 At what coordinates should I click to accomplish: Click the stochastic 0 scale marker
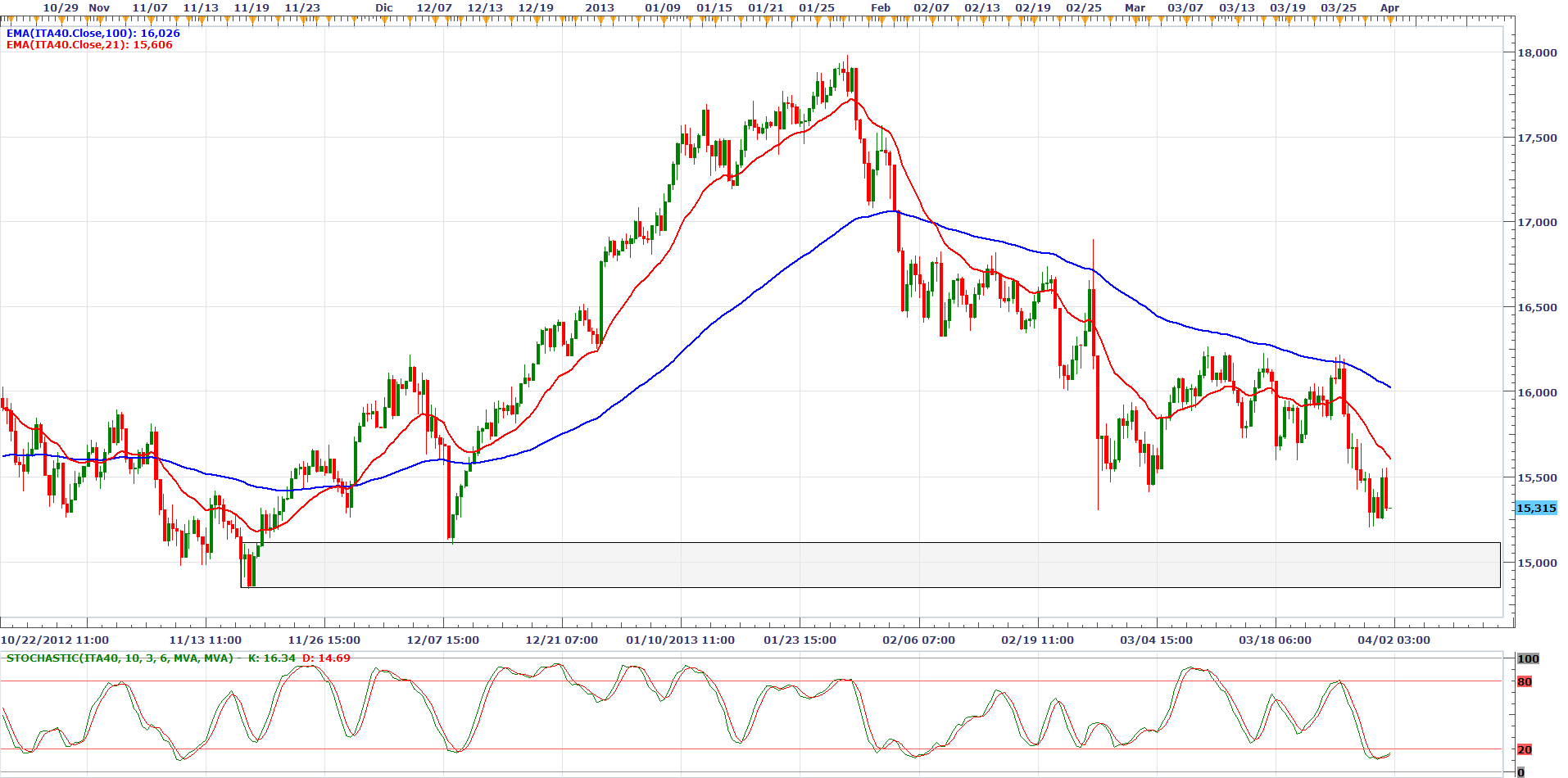pyautogui.click(x=1521, y=772)
